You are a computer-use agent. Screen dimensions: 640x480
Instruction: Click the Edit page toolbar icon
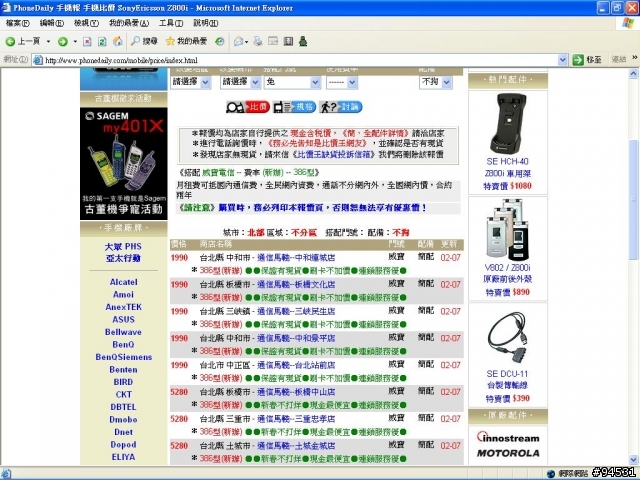pyautogui.click(x=273, y=41)
